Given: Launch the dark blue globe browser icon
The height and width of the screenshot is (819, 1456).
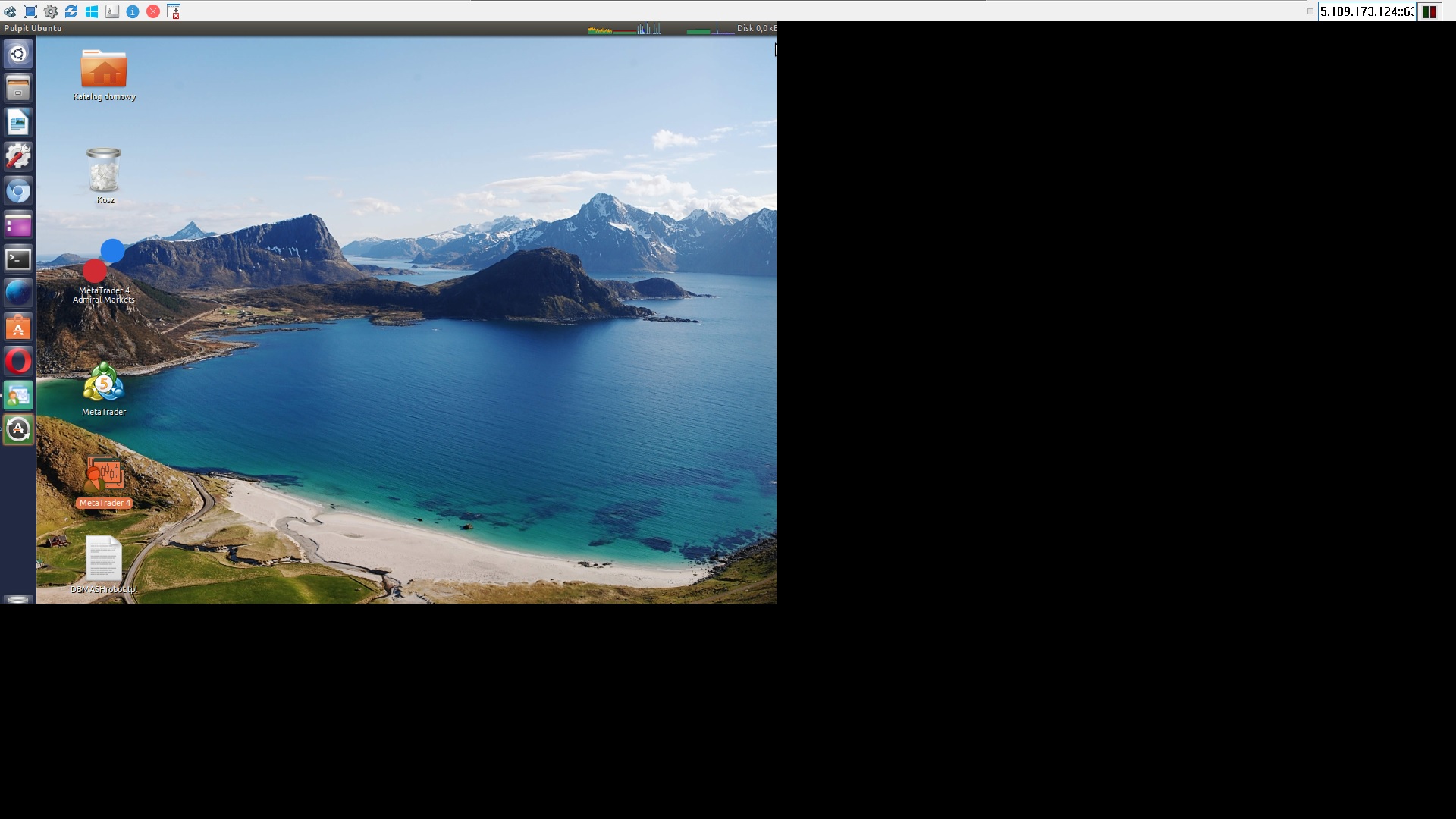Looking at the screenshot, I should 18,293.
